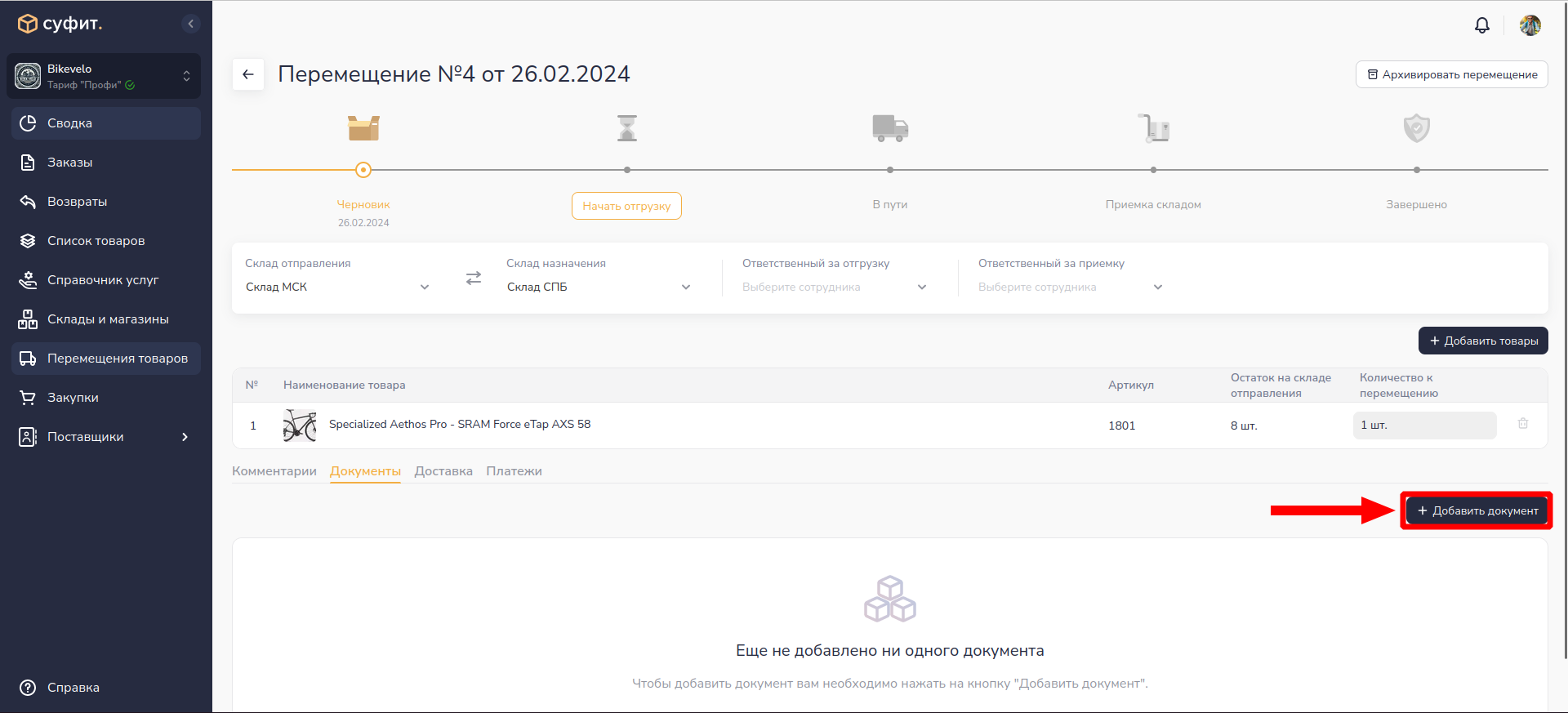Click the Приемка складом stage label
Image resolution: width=1568 pixels, height=713 pixels.
pos(1153,204)
